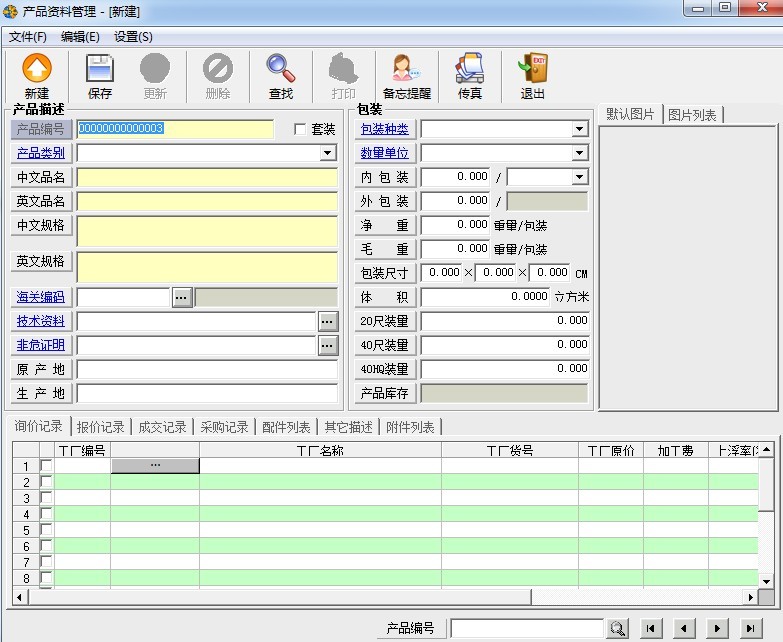The height and width of the screenshot is (642, 783).
Task: Toggle the 套装 checkbox
Action: click(300, 129)
